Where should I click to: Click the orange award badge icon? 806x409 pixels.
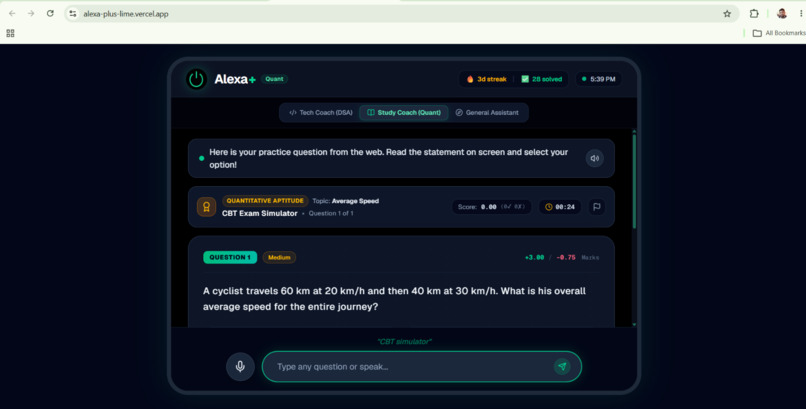pyautogui.click(x=206, y=207)
